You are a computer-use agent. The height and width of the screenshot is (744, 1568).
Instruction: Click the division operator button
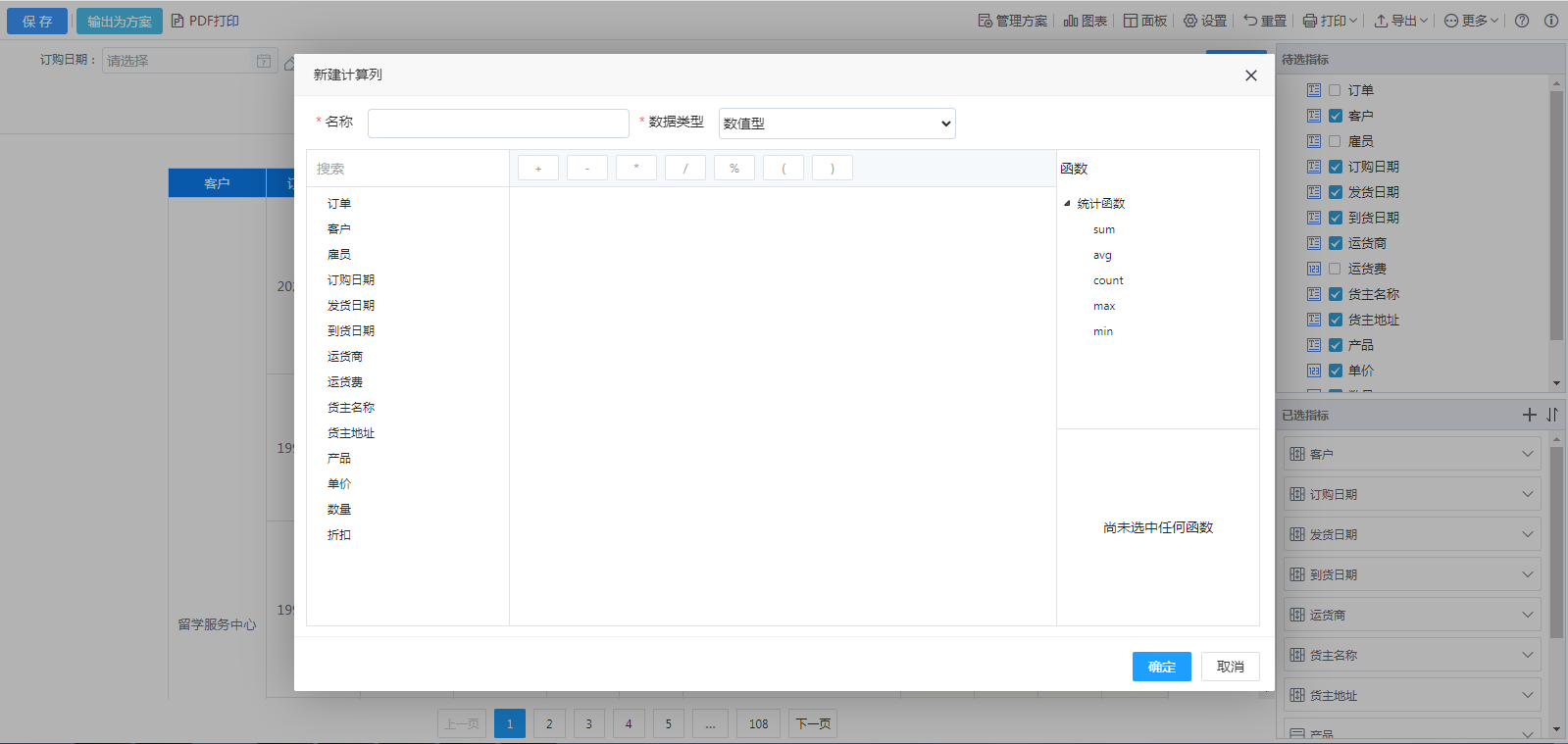point(685,169)
